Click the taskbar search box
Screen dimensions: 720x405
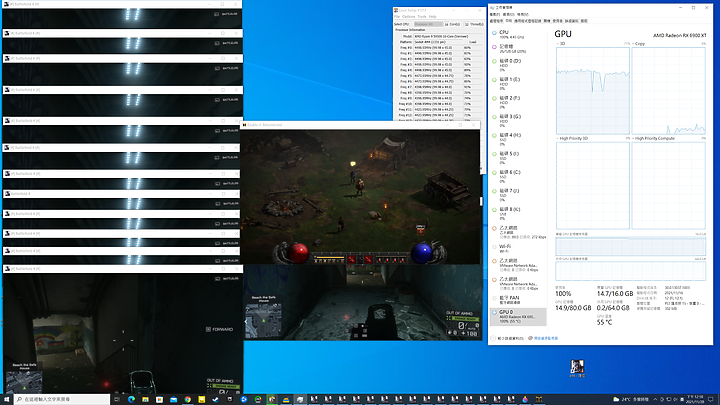[62, 399]
